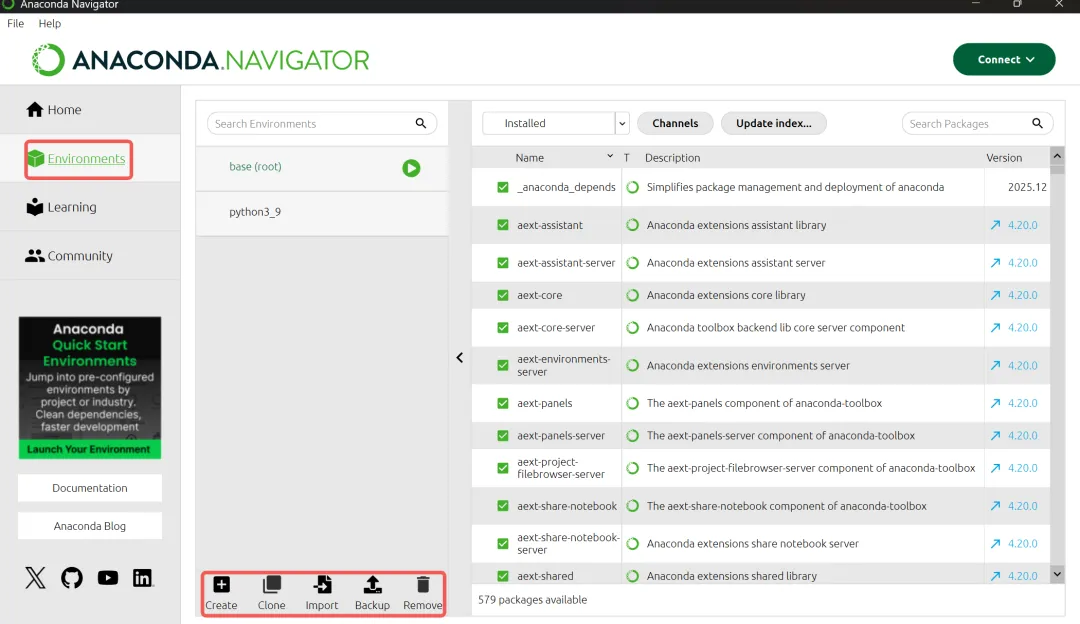The height and width of the screenshot is (624, 1080).
Task: Click the Version column header
Action: (1004, 158)
